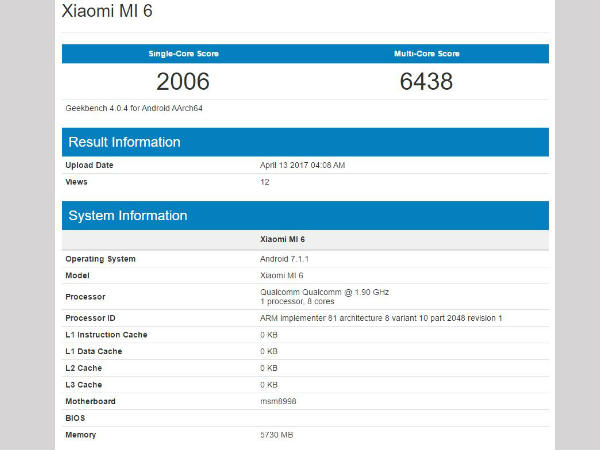Select the Single-Core Score header
600x450 pixels.
coord(184,54)
